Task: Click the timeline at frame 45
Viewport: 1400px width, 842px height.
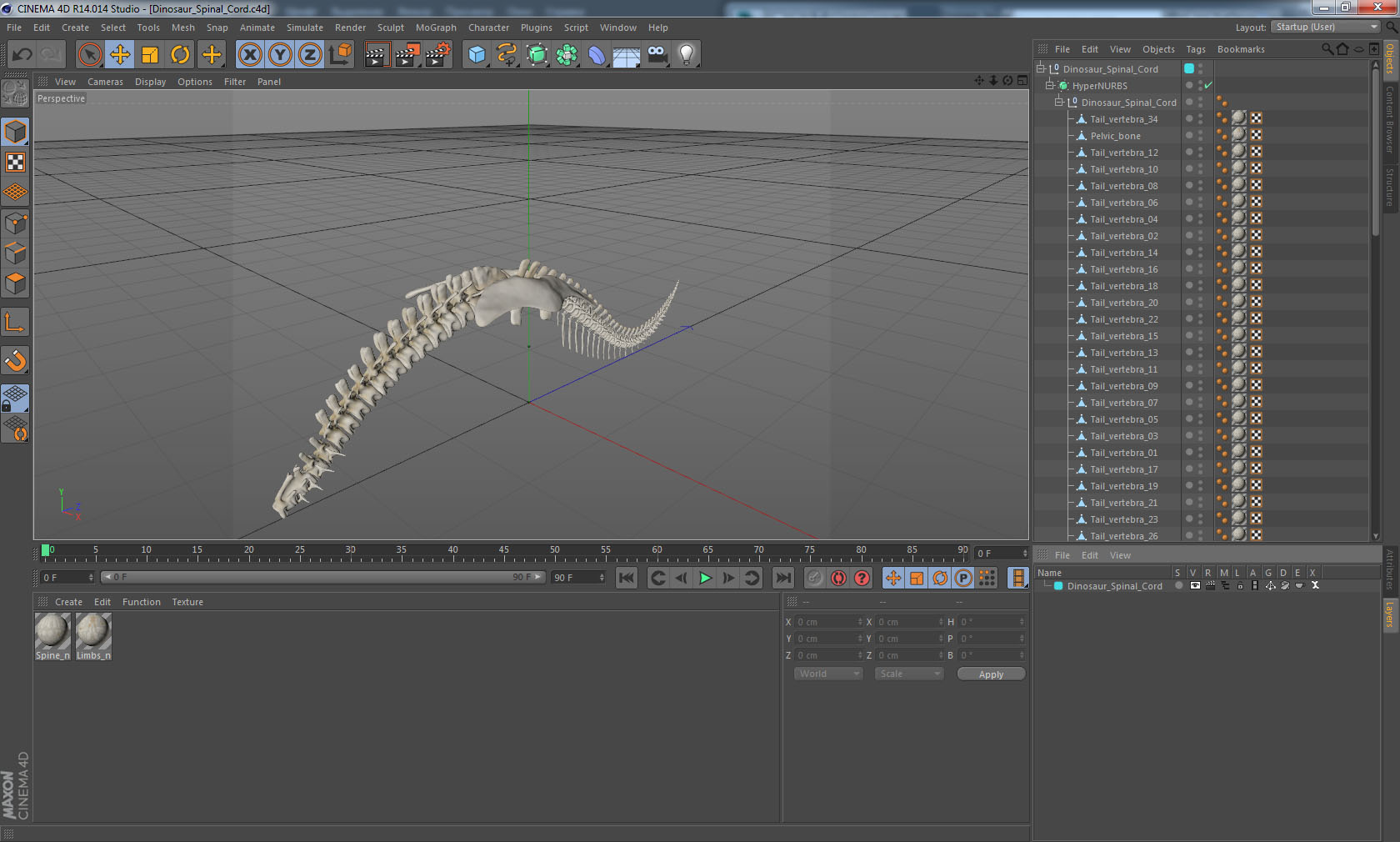Action: (503, 552)
